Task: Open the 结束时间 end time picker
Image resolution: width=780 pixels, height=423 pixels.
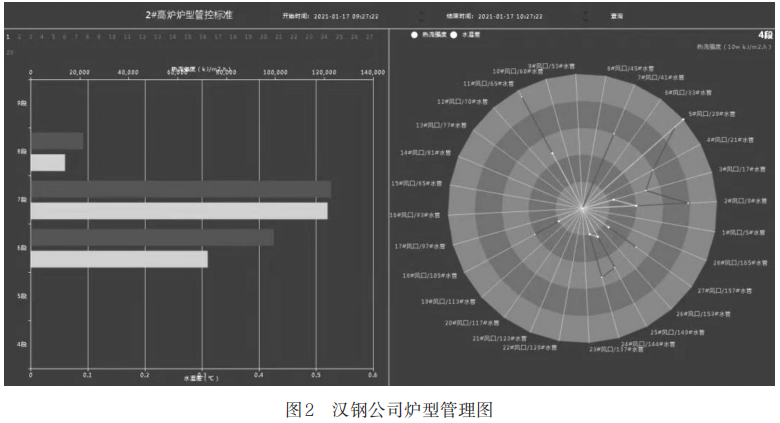Action: point(510,16)
